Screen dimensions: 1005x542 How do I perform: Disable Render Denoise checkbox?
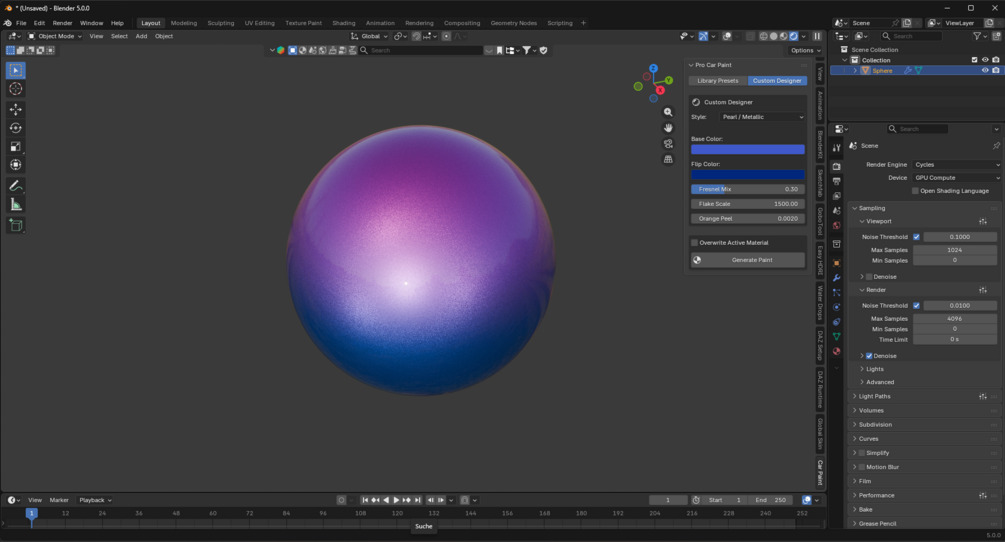click(x=869, y=356)
